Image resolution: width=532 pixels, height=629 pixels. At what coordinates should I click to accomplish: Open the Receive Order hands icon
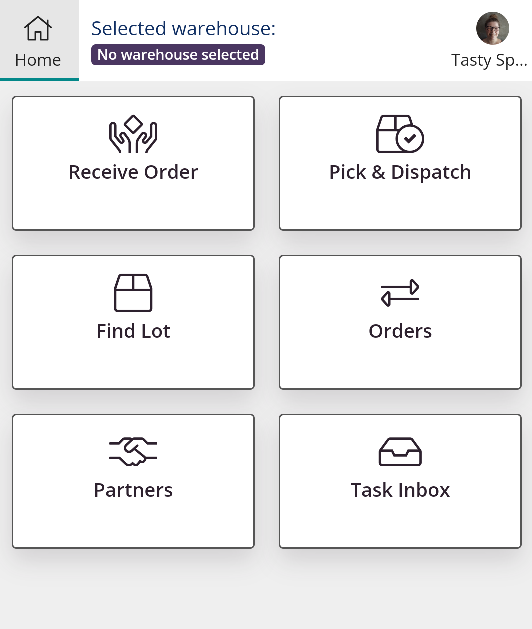133,134
